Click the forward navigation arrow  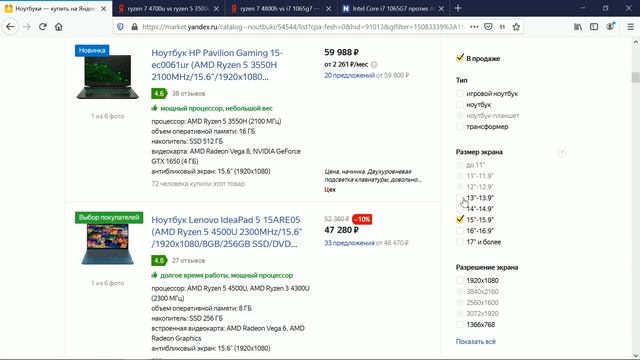click(x=27, y=27)
